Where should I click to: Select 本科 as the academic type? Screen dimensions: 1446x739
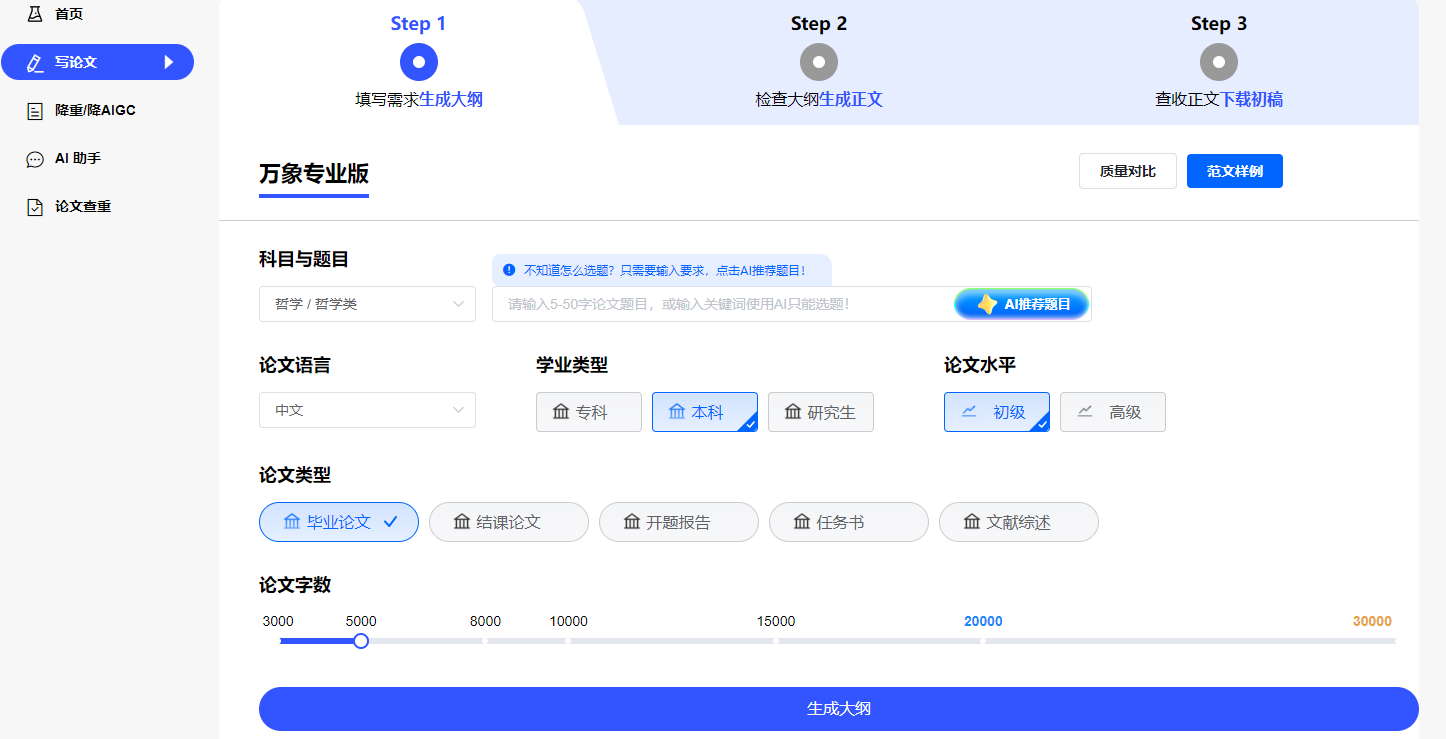pos(705,412)
